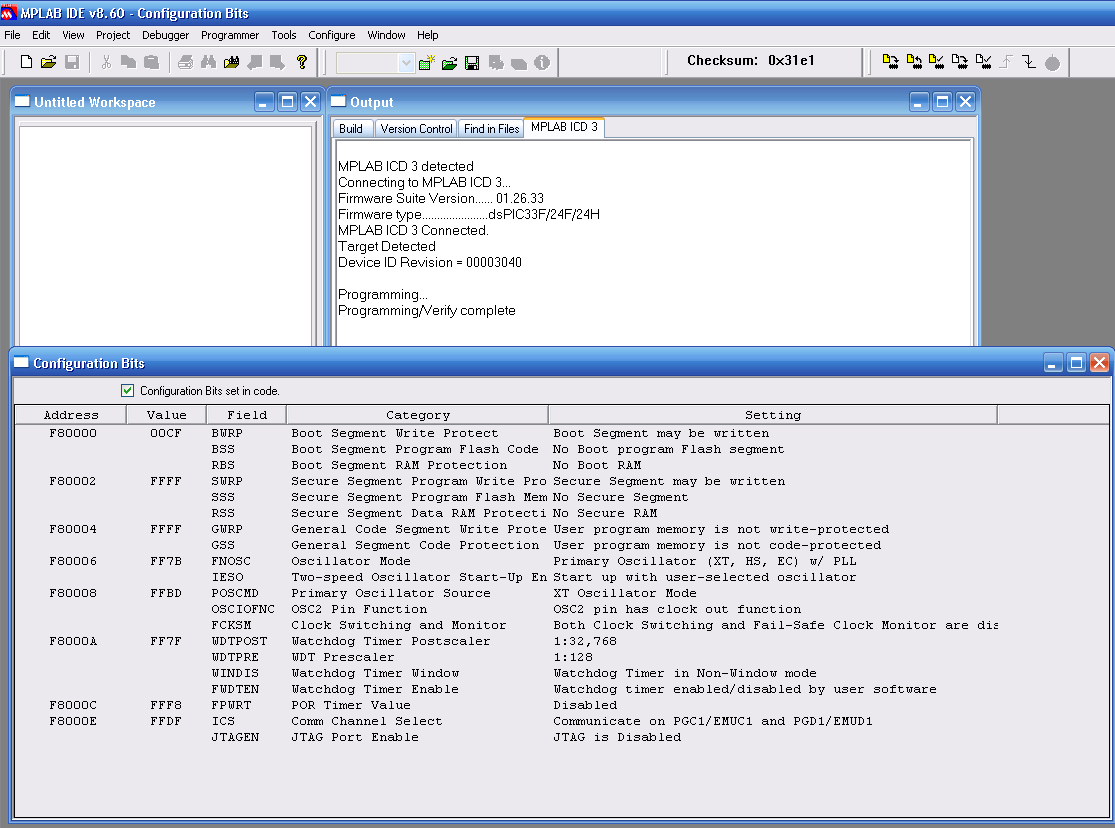Select the MPLAB ICD 3 output tab
This screenshot has width=1115, height=828.
pyautogui.click(x=564, y=127)
